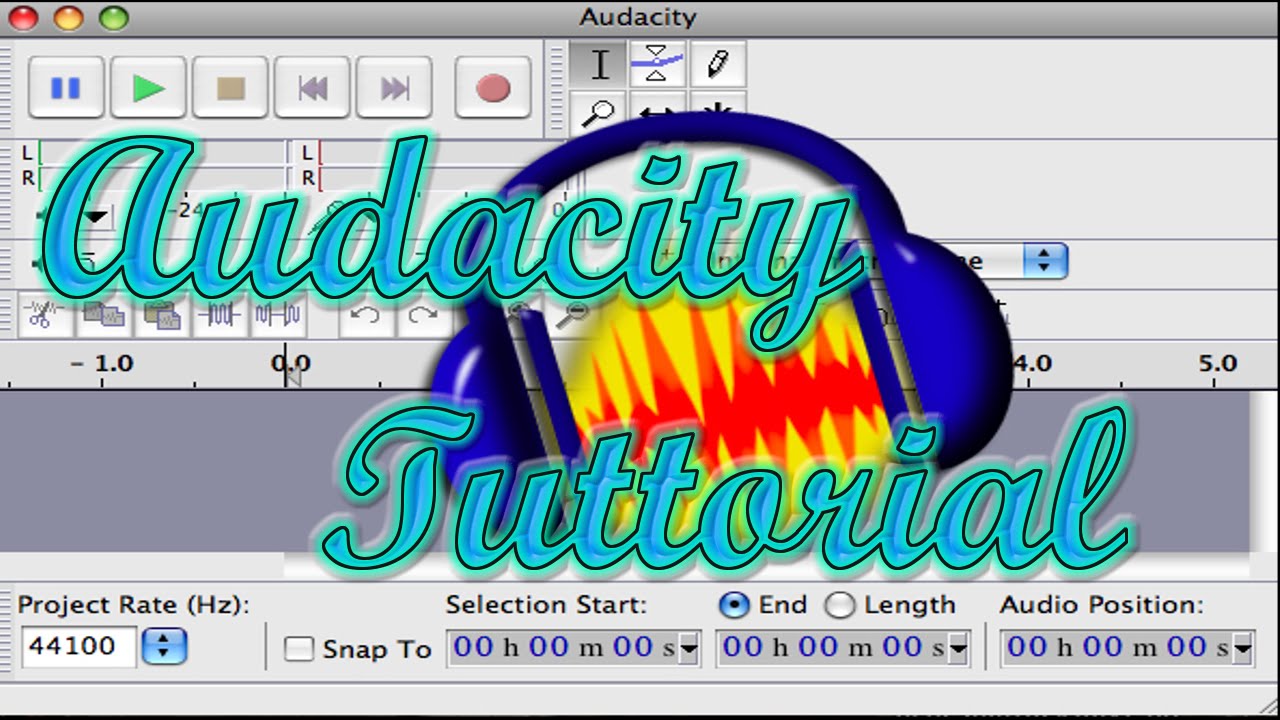Trim audio outside the selection
The height and width of the screenshot is (720, 1280).
219,316
